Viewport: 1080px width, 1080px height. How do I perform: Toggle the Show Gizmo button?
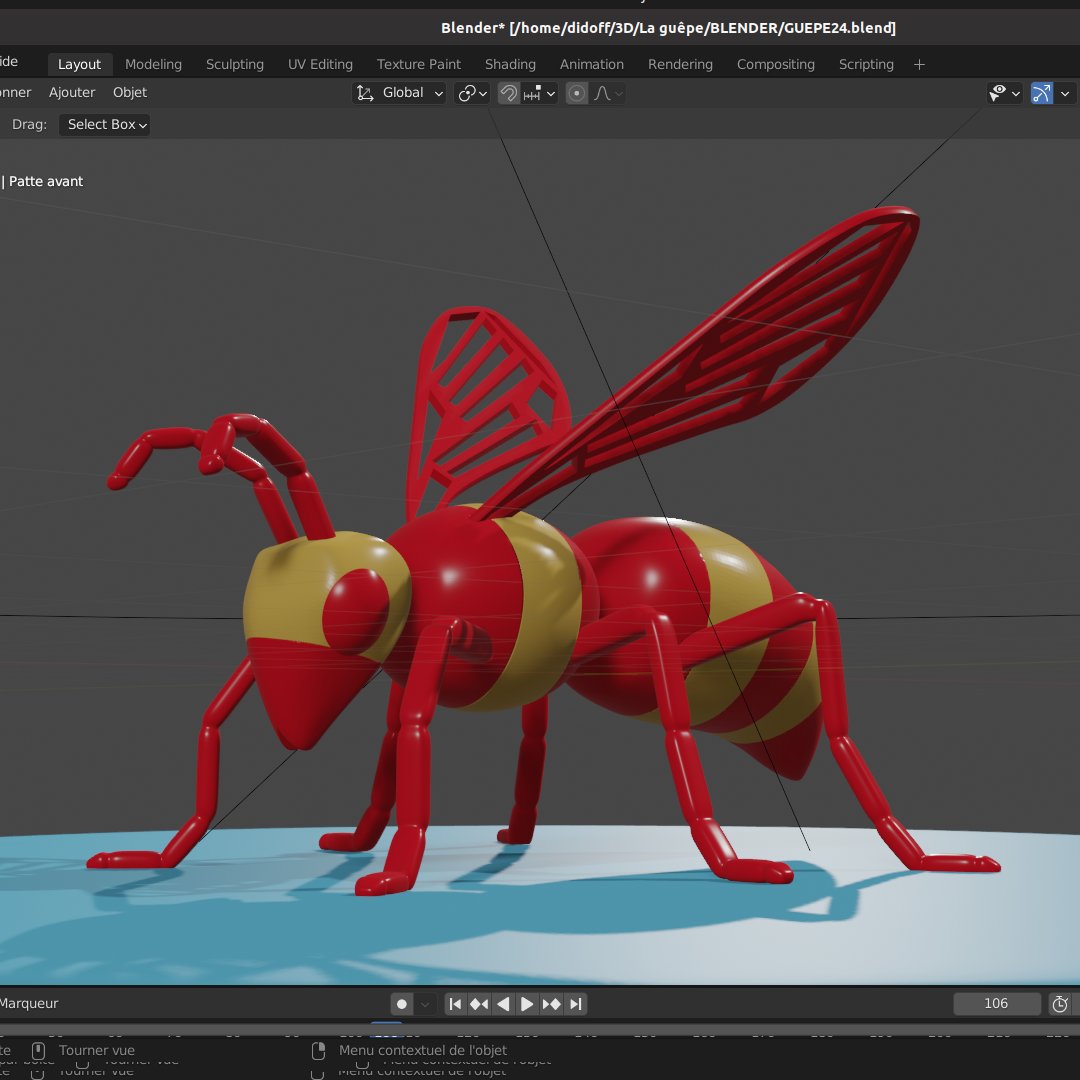(x=1042, y=93)
